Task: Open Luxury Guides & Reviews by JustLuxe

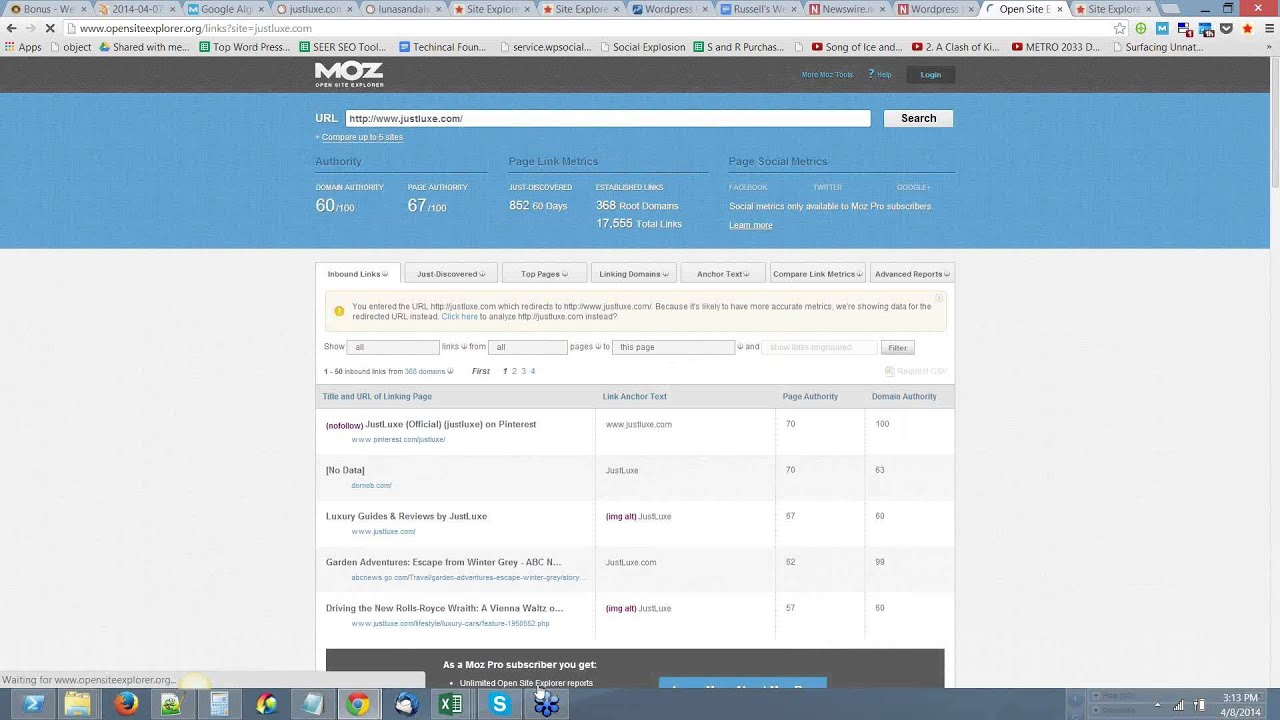Action: (406, 516)
